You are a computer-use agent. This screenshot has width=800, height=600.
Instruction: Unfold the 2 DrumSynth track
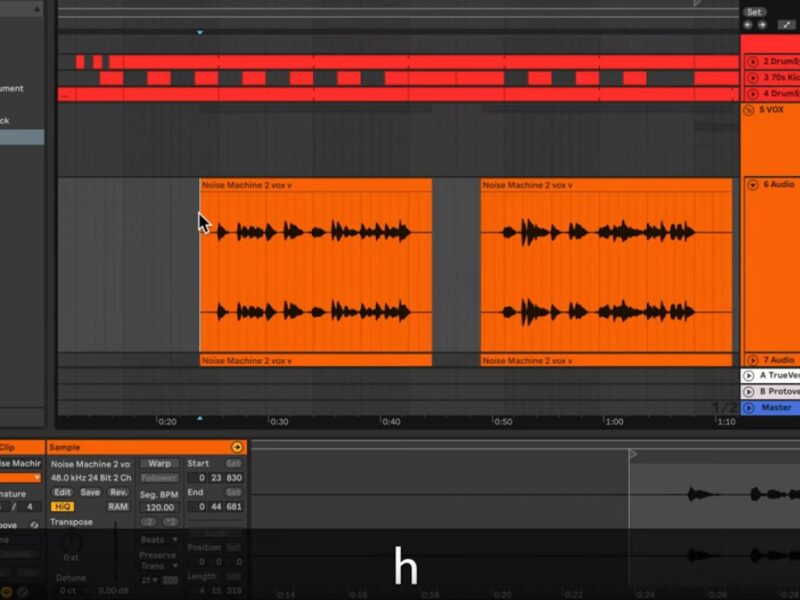(751, 62)
